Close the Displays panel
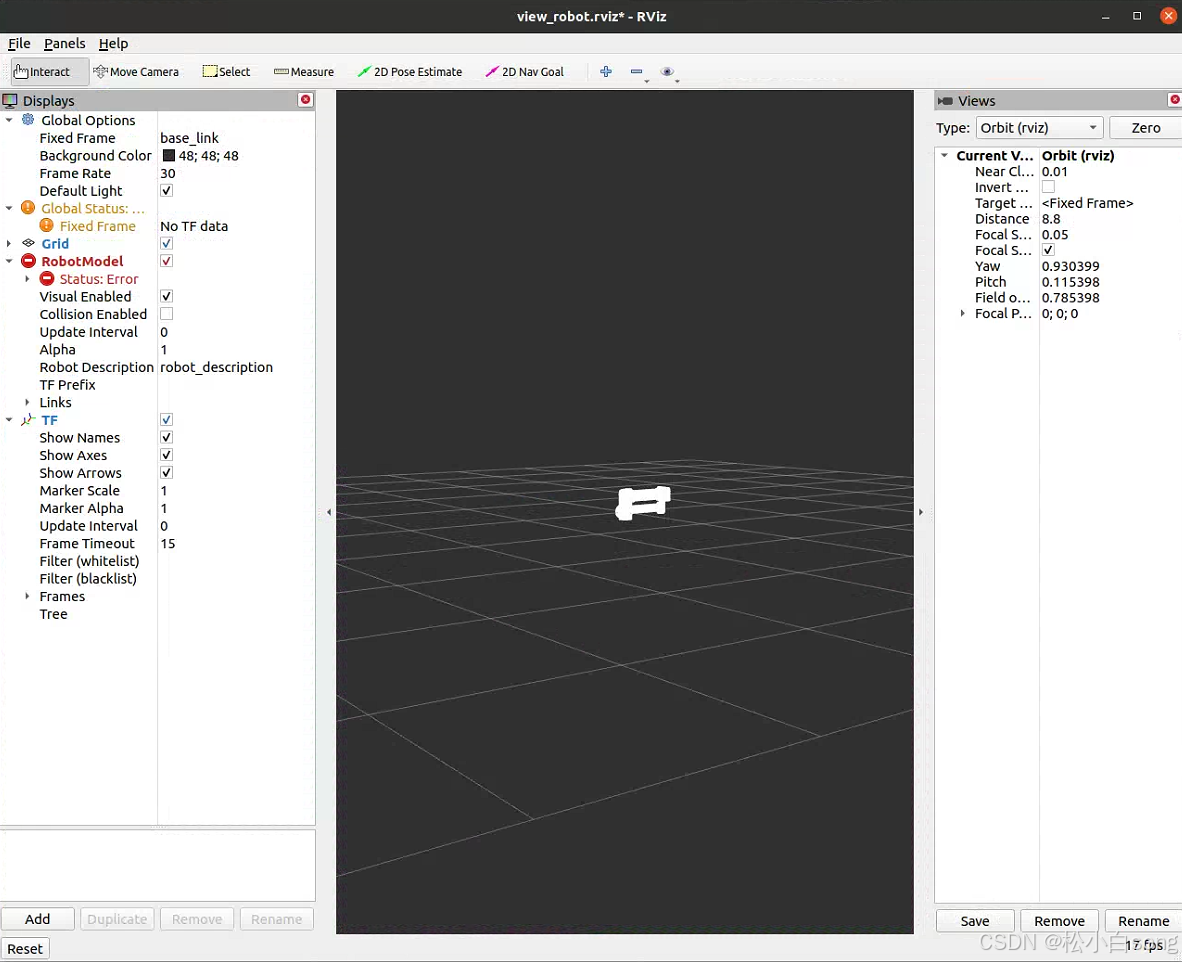The width and height of the screenshot is (1182, 962). point(305,100)
